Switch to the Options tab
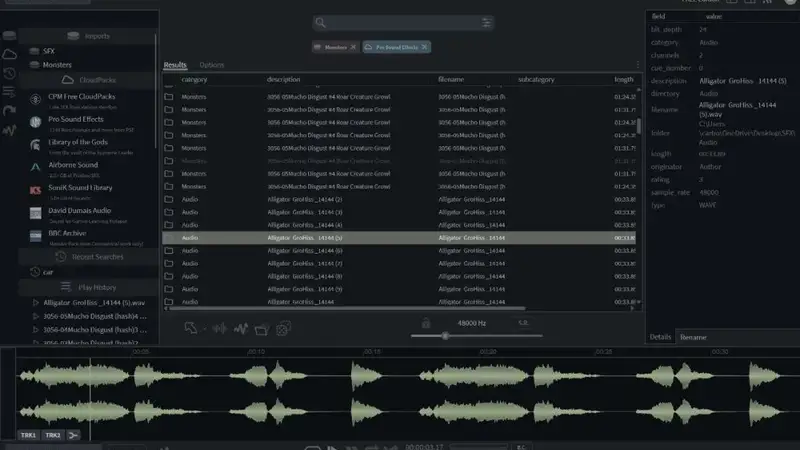The height and width of the screenshot is (450, 800). pyautogui.click(x=212, y=65)
